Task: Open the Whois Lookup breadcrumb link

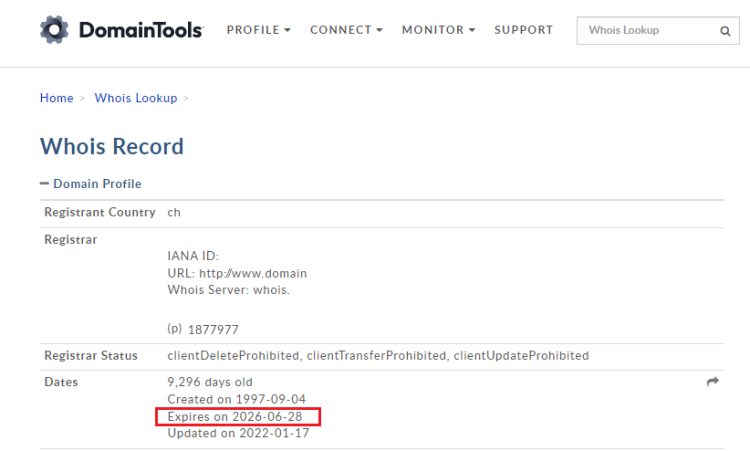Action: point(136,98)
